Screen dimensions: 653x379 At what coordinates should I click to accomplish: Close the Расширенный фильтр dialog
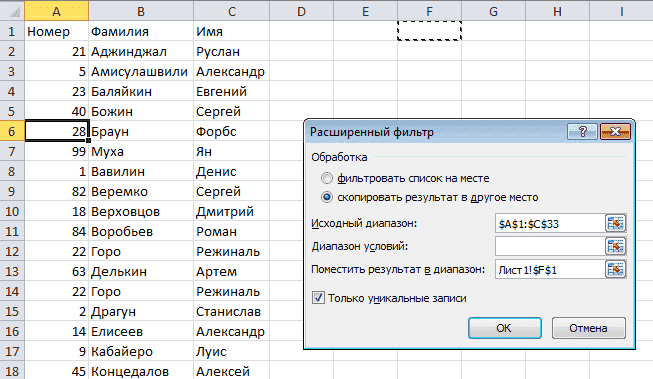(615, 132)
